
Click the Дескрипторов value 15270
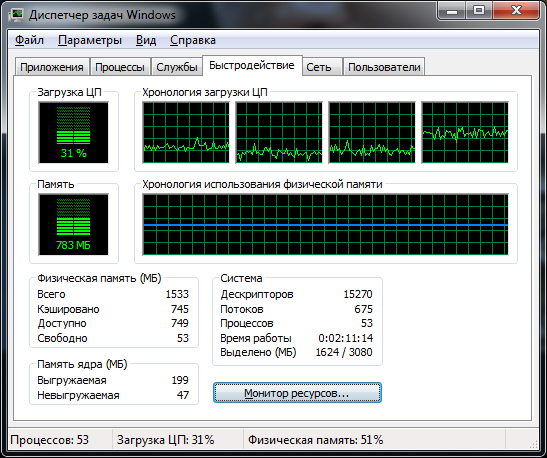point(358,294)
